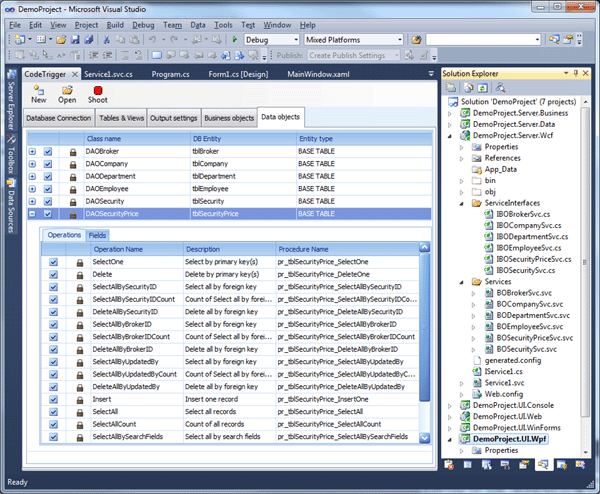
Task: Click the View Class Diagram icon in Solution Explorer
Action: click(500, 88)
